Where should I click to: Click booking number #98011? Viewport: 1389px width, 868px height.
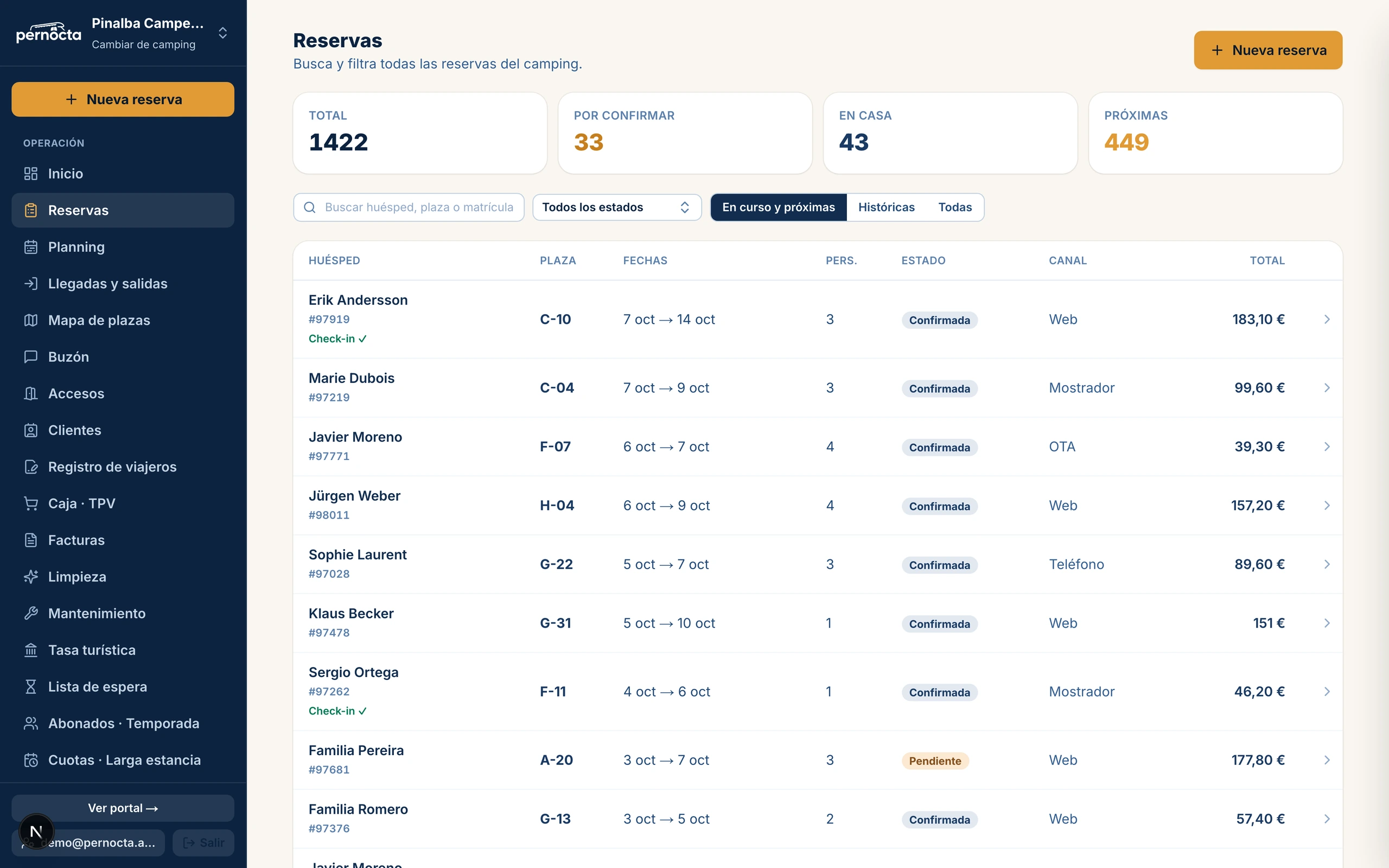pos(329,515)
